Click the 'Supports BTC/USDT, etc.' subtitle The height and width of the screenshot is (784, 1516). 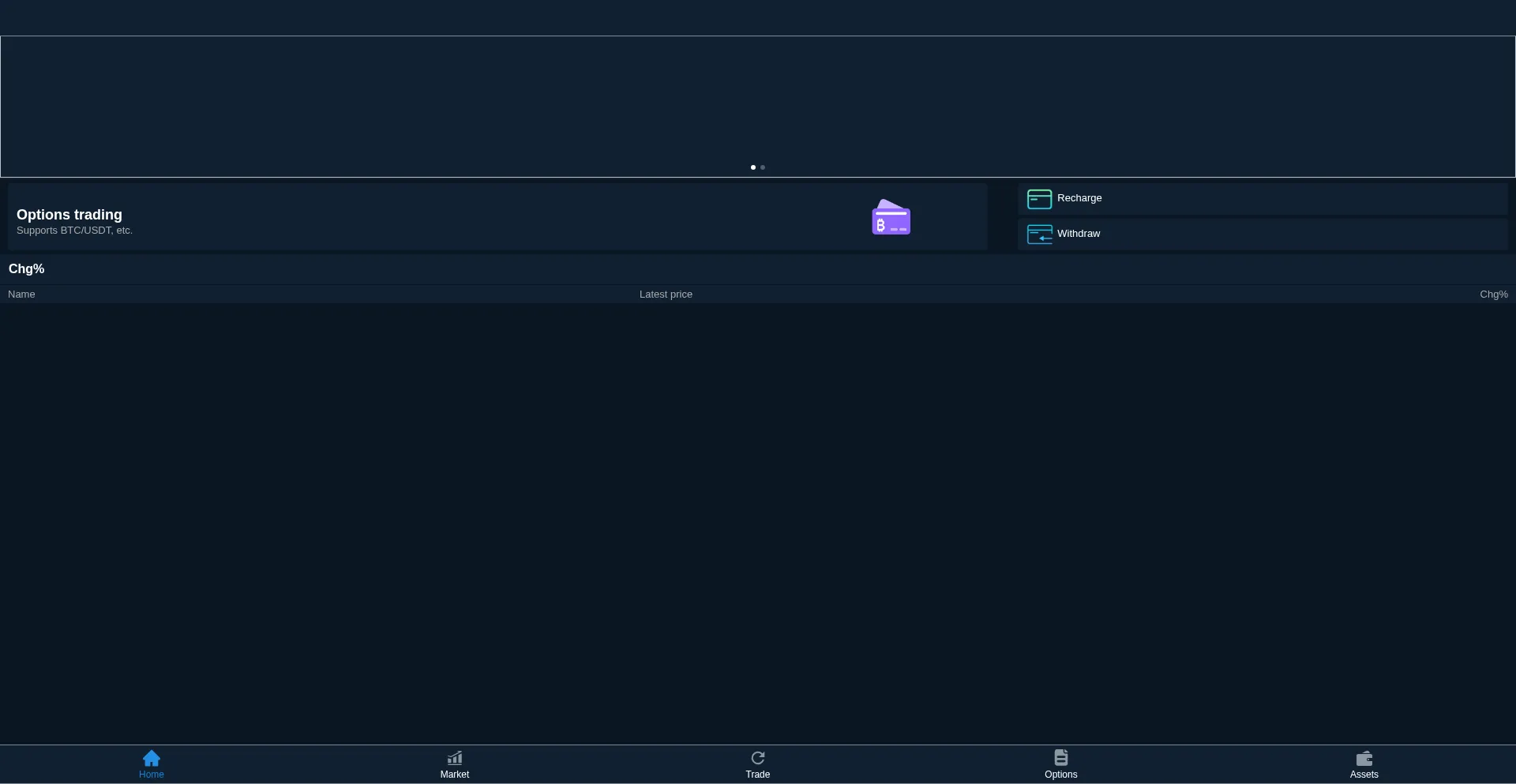74,231
